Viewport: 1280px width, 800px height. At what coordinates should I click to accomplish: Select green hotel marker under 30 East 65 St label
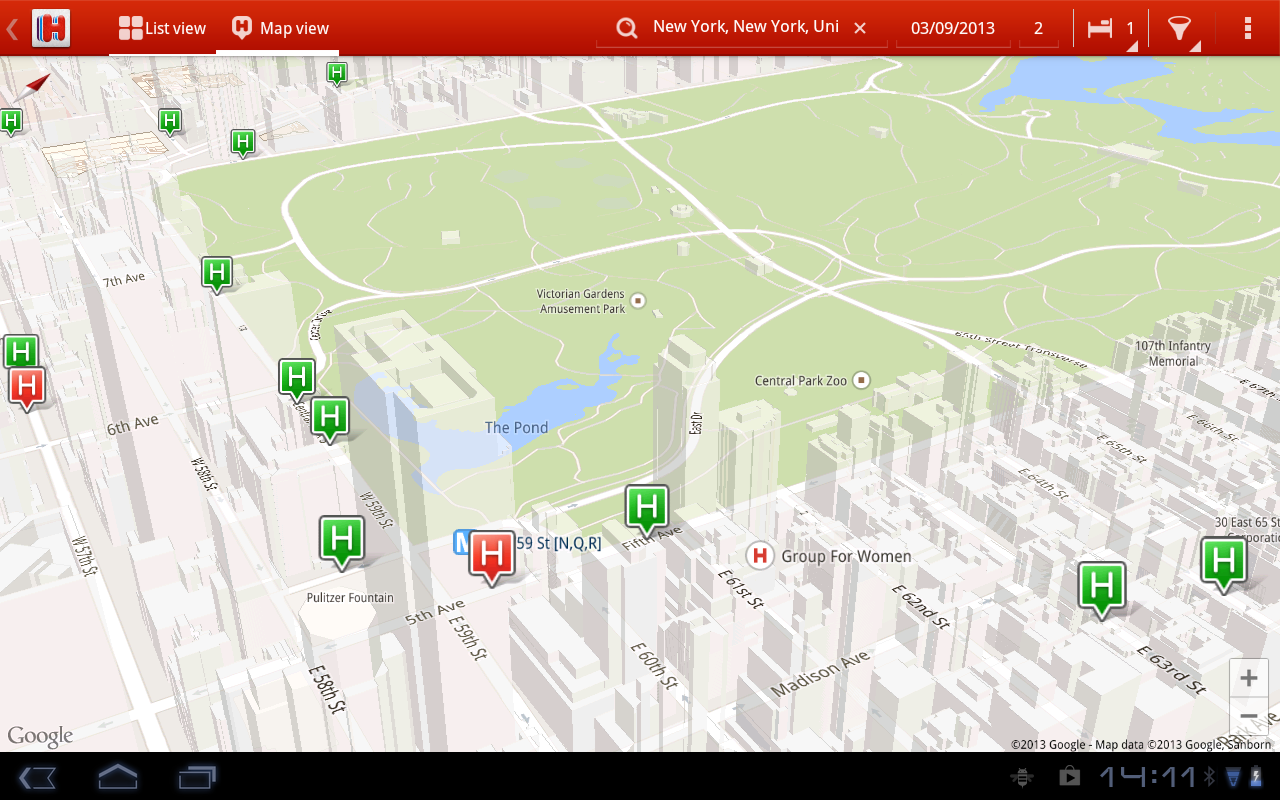[1223, 564]
